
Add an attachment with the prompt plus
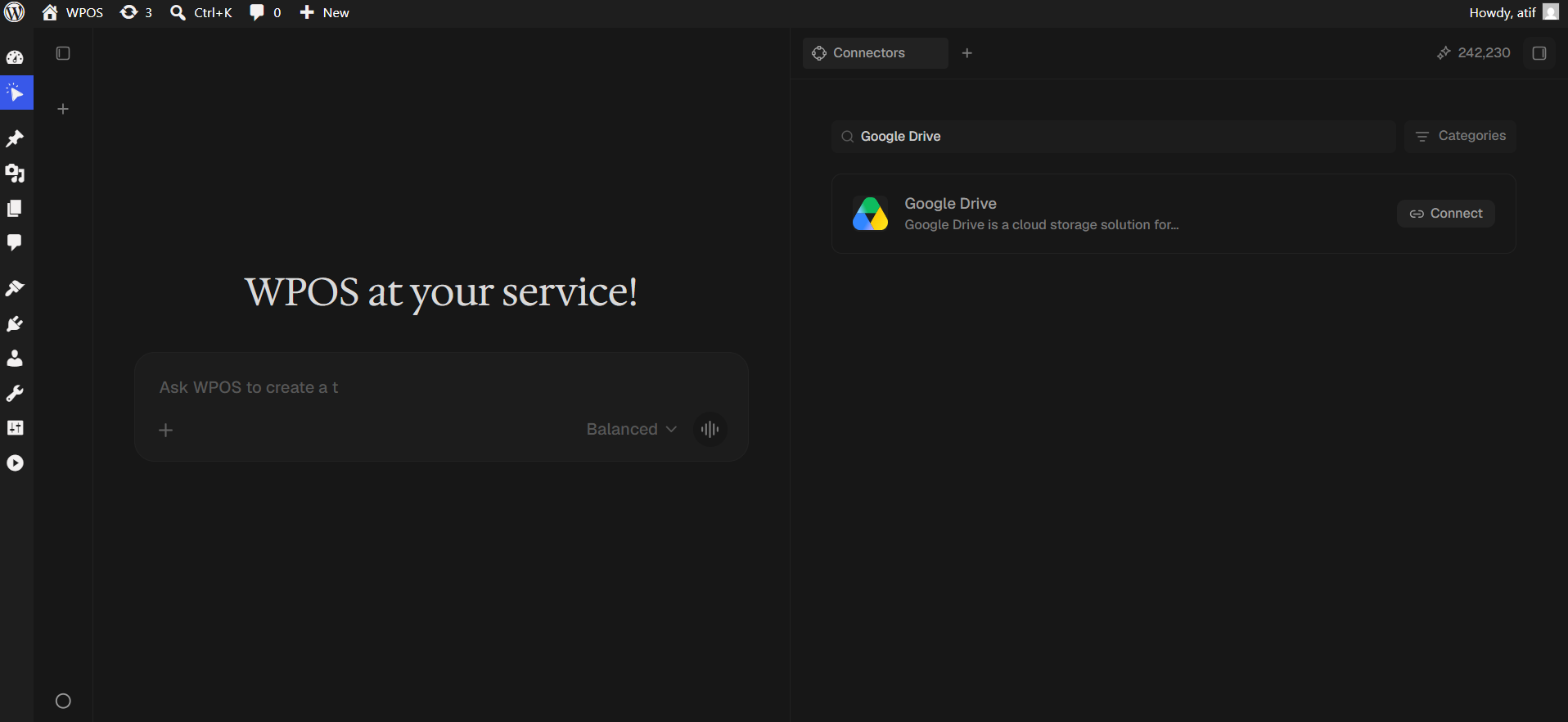click(x=165, y=430)
